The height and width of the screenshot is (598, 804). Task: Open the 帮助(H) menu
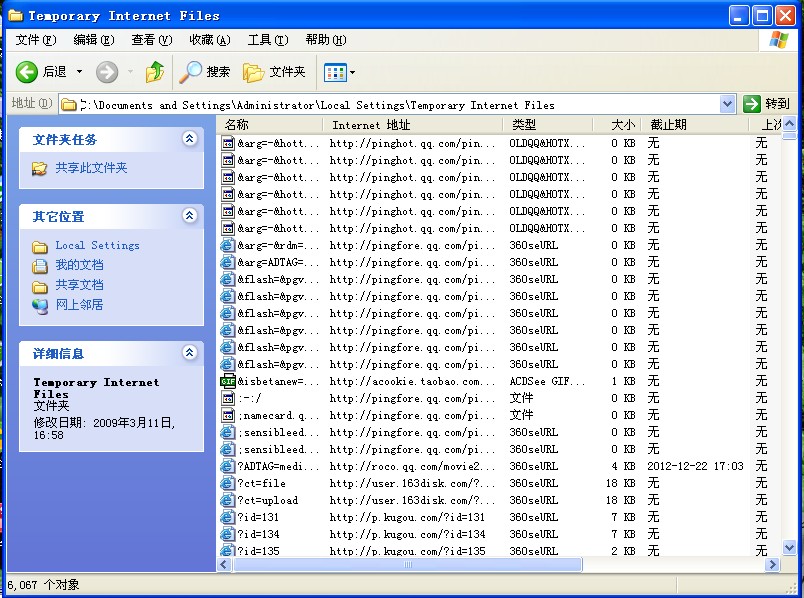coord(326,40)
